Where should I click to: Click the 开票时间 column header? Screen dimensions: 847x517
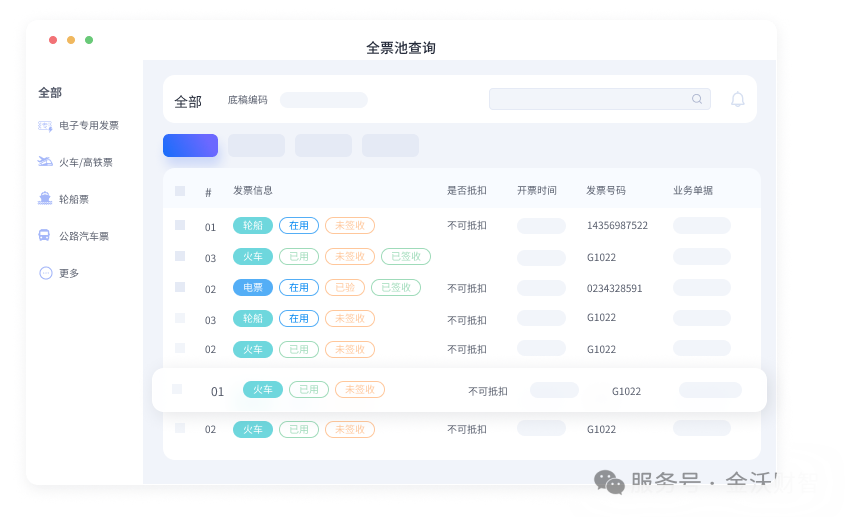[x=536, y=190]
